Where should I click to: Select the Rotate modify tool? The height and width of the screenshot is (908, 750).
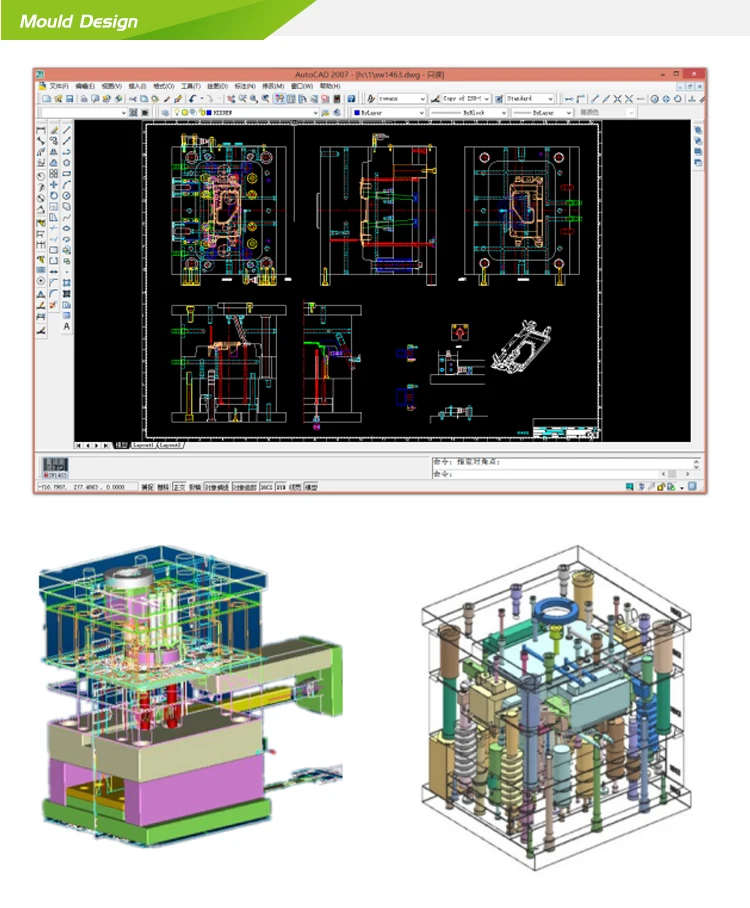tap(54, 196)
